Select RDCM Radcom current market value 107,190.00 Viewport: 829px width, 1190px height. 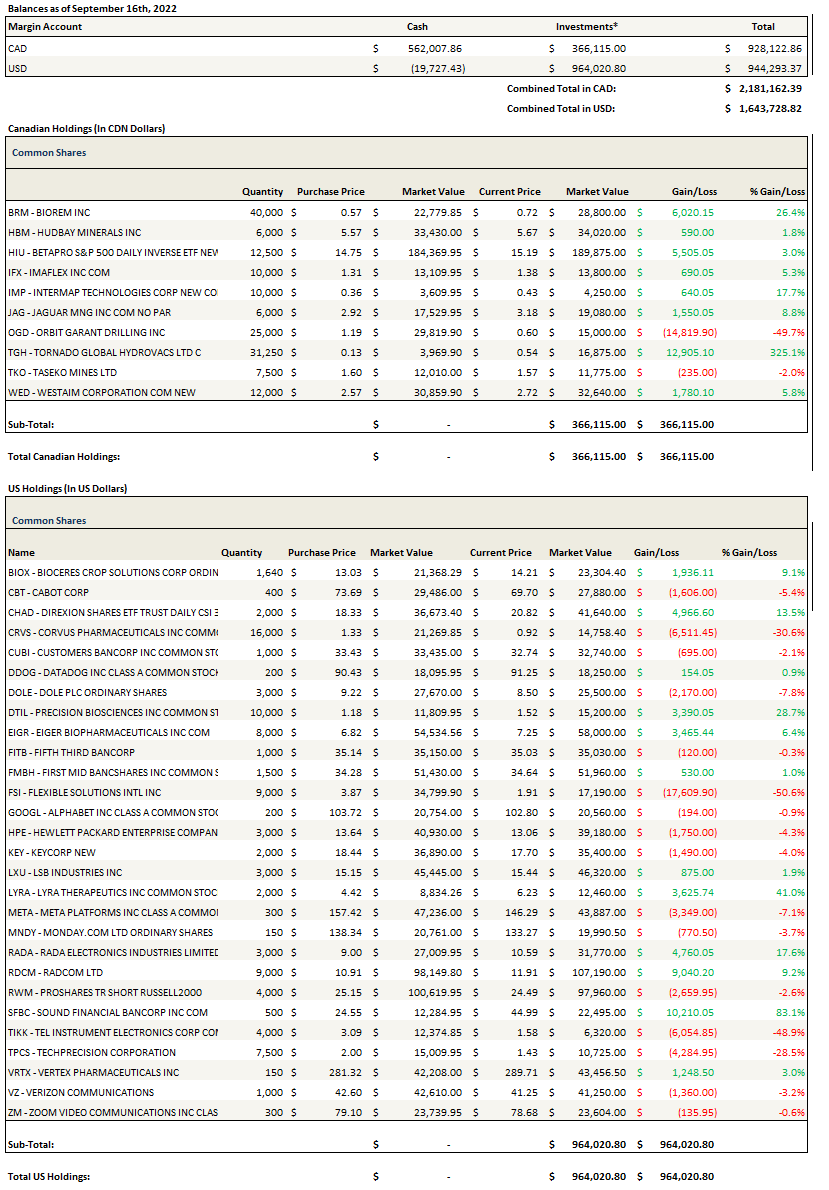pos(596,972)
